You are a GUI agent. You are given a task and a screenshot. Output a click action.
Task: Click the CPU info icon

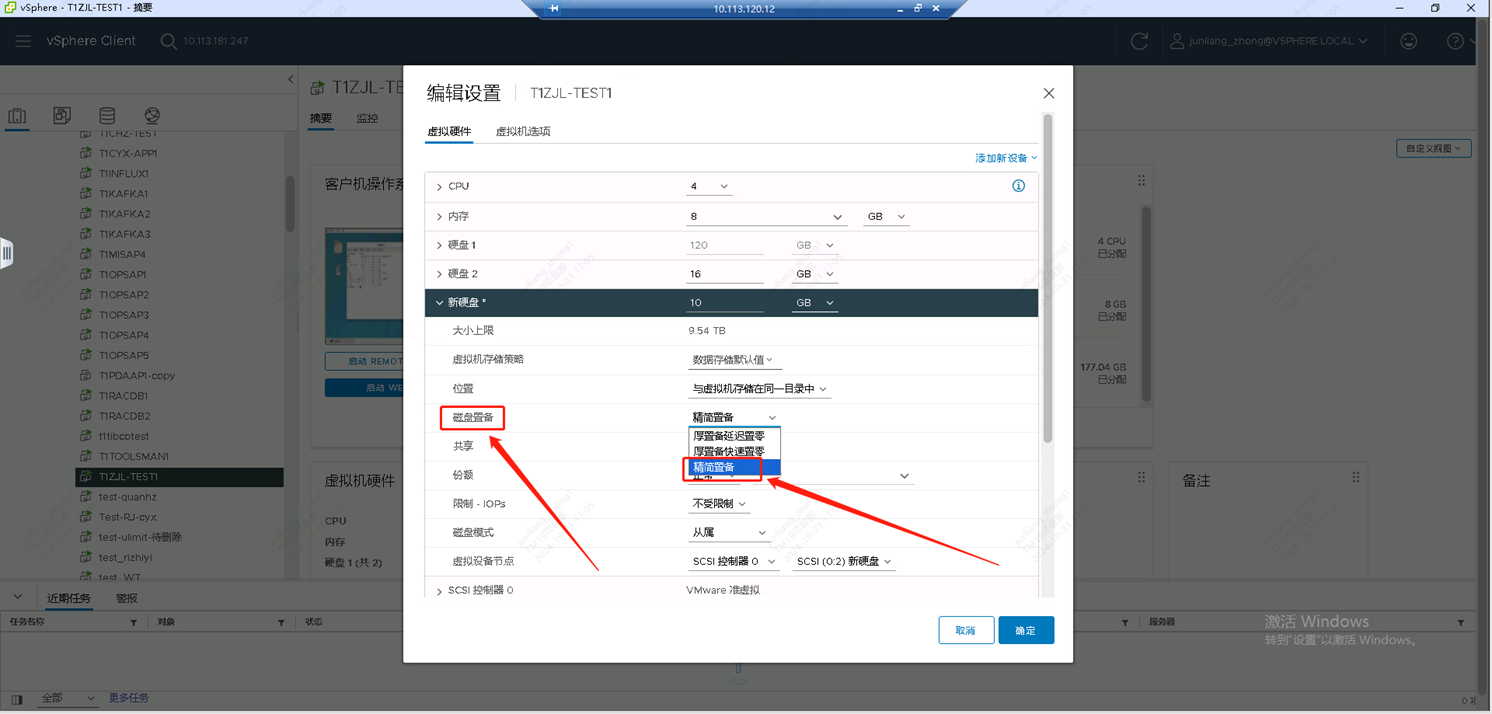[x=1018, y=186]
